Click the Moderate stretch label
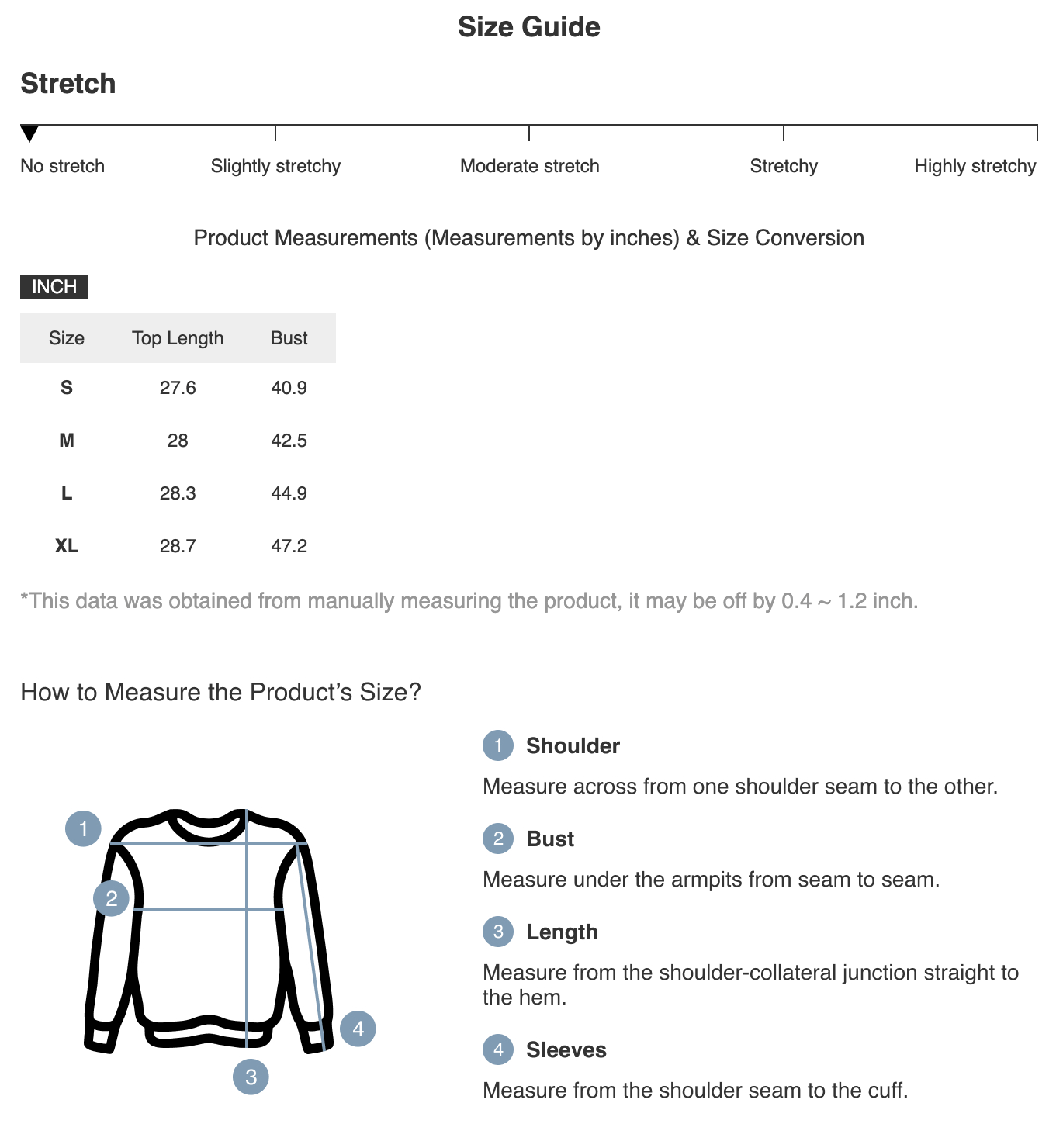This screenshot has width=1063, height=1148. [529, 166]
